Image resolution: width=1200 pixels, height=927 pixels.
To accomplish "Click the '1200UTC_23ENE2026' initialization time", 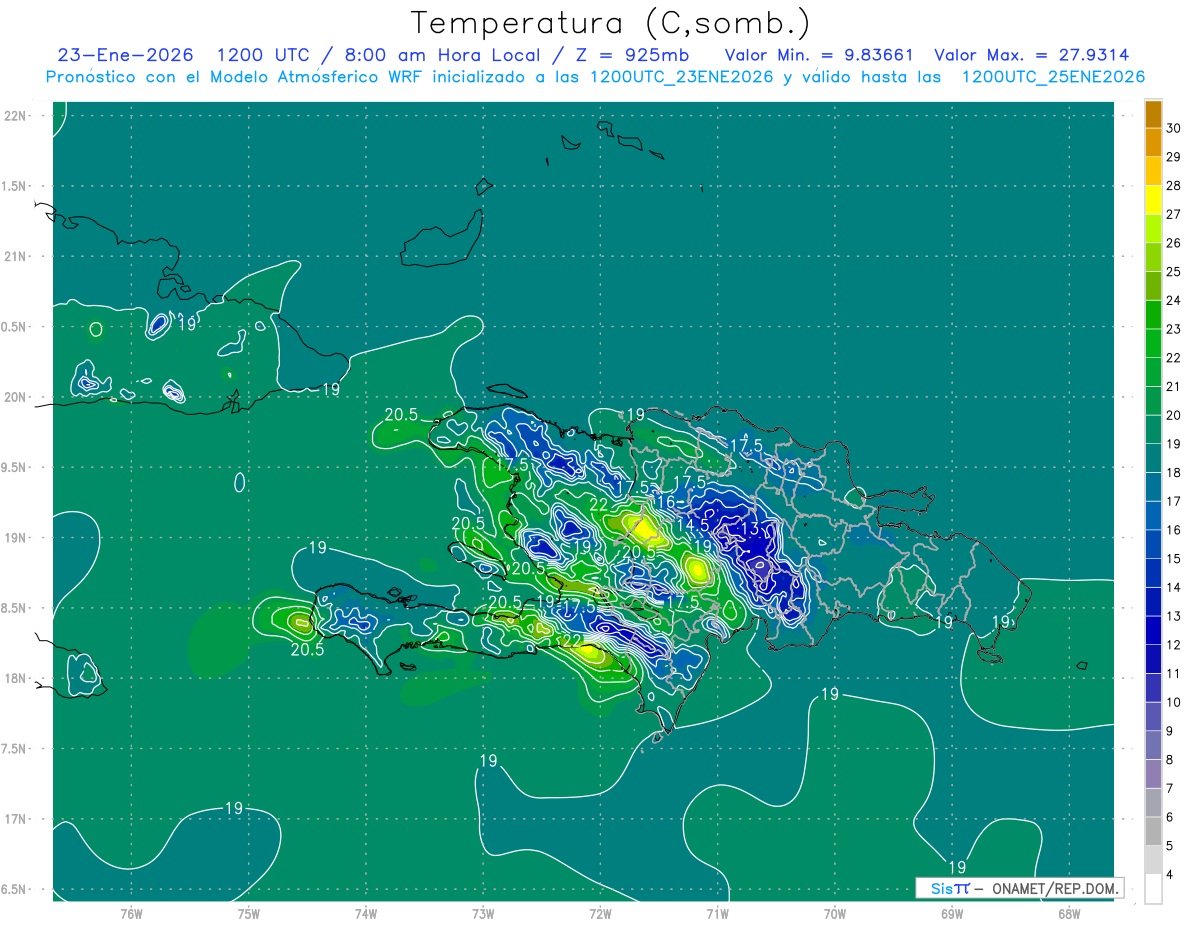I will tap(681, 77).
